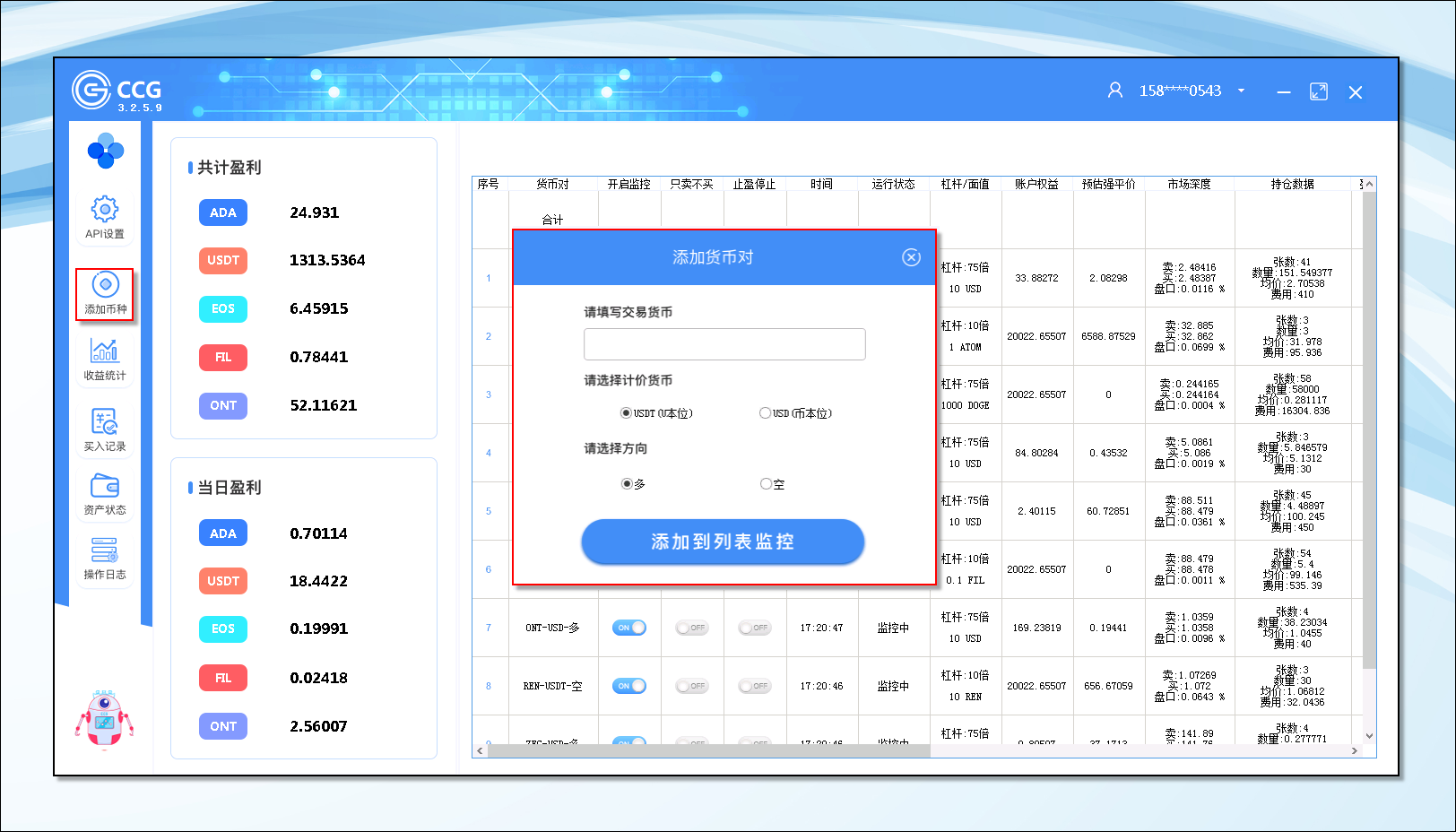The image size is (1456, 832).
Task: Open 收益统计 chart icon
Action: 105,351
